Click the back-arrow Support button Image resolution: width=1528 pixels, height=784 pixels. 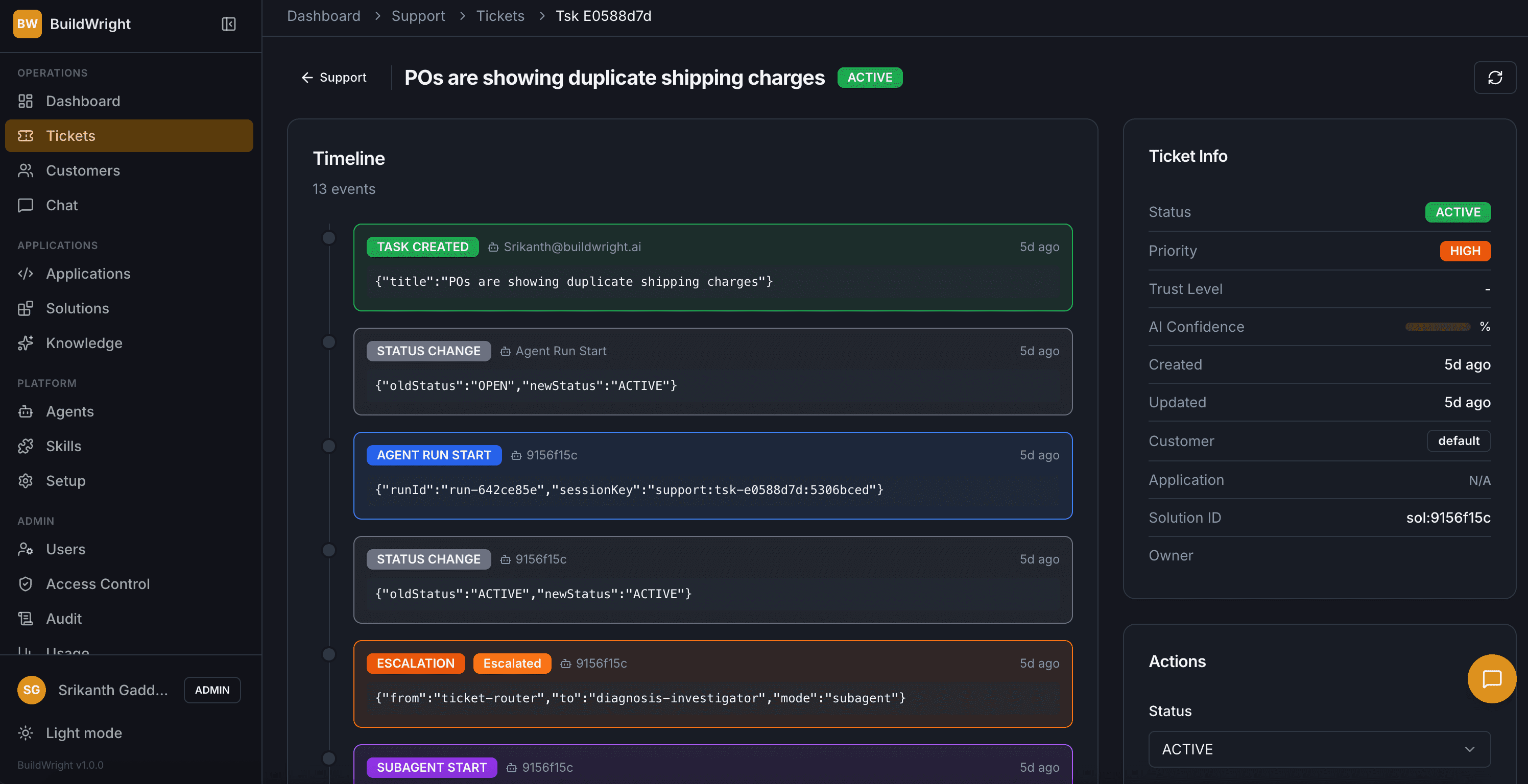click(333, 77)
